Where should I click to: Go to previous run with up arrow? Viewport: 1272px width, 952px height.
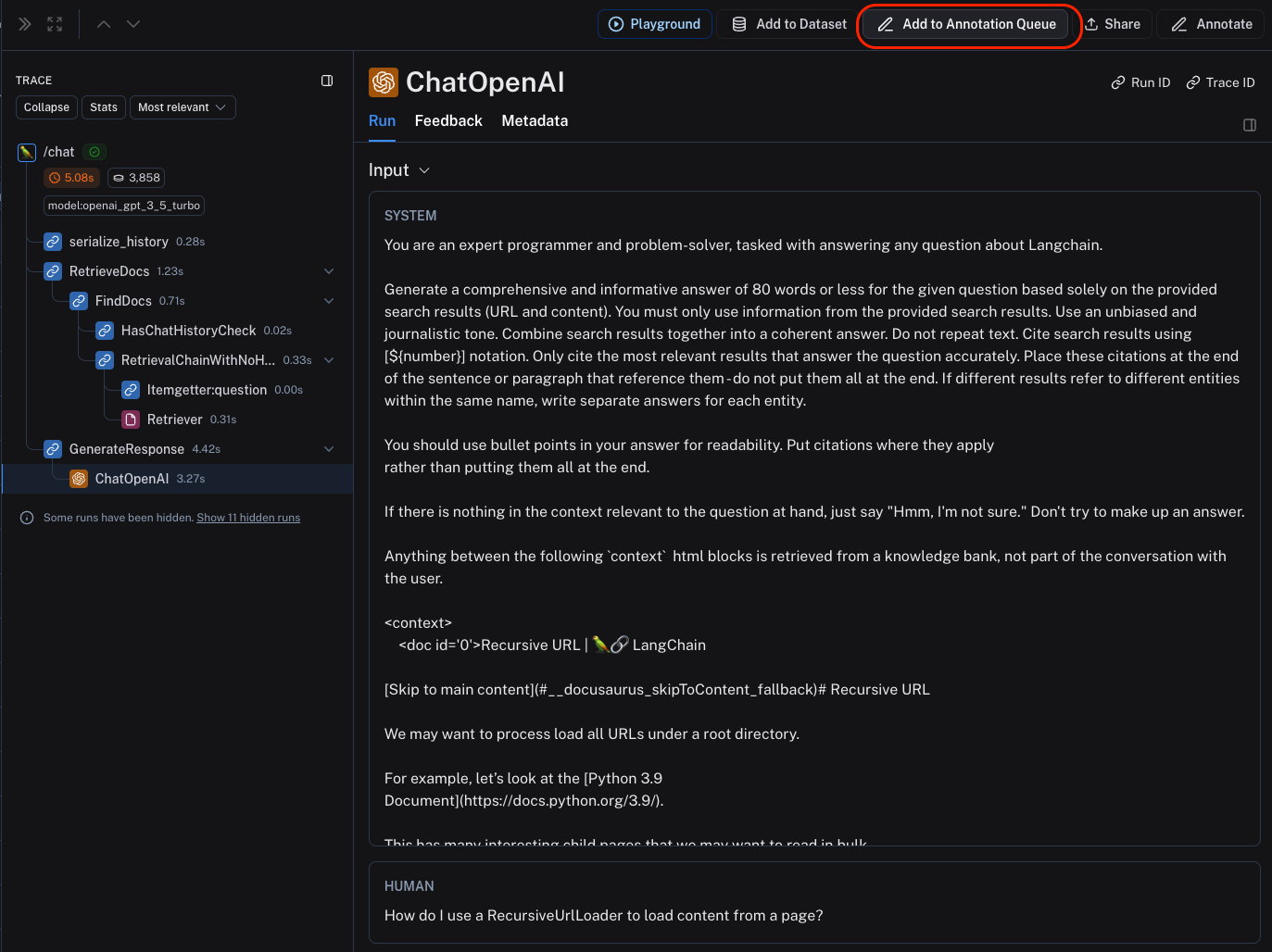(x=104, y=24)
